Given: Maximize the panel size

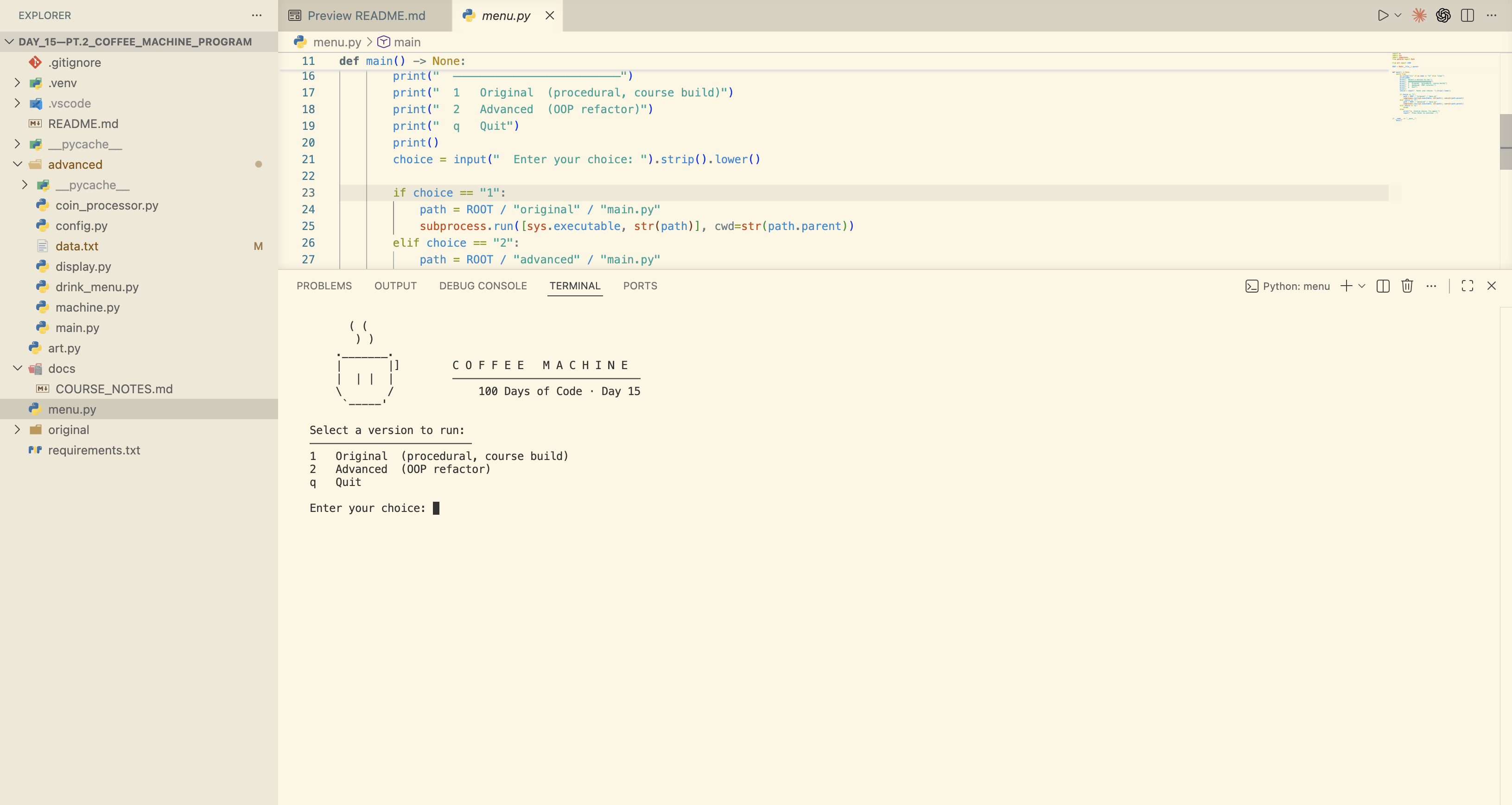Looking at the screenshot, I should click(1468, 286).
